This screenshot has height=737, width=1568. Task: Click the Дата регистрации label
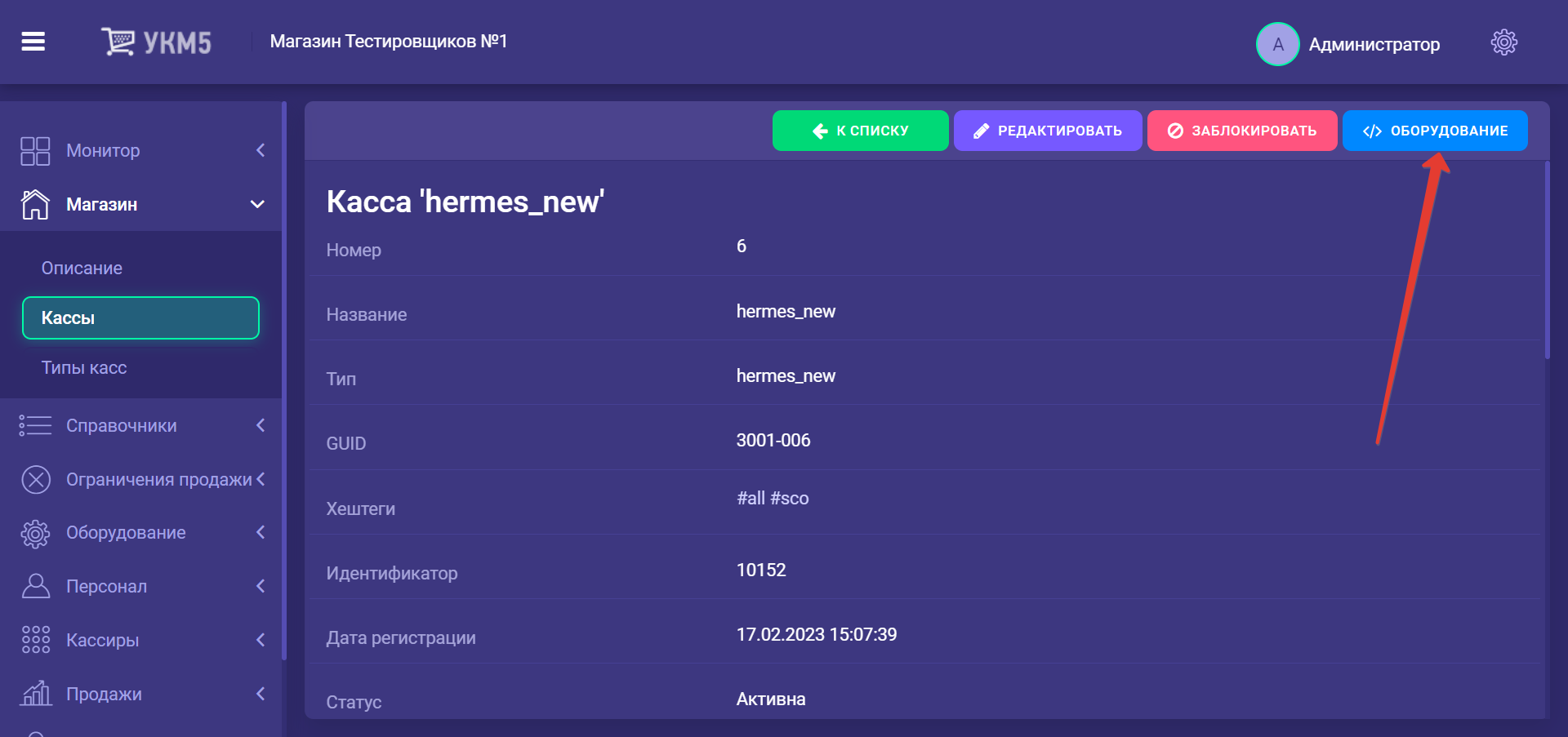coord(401,638)
